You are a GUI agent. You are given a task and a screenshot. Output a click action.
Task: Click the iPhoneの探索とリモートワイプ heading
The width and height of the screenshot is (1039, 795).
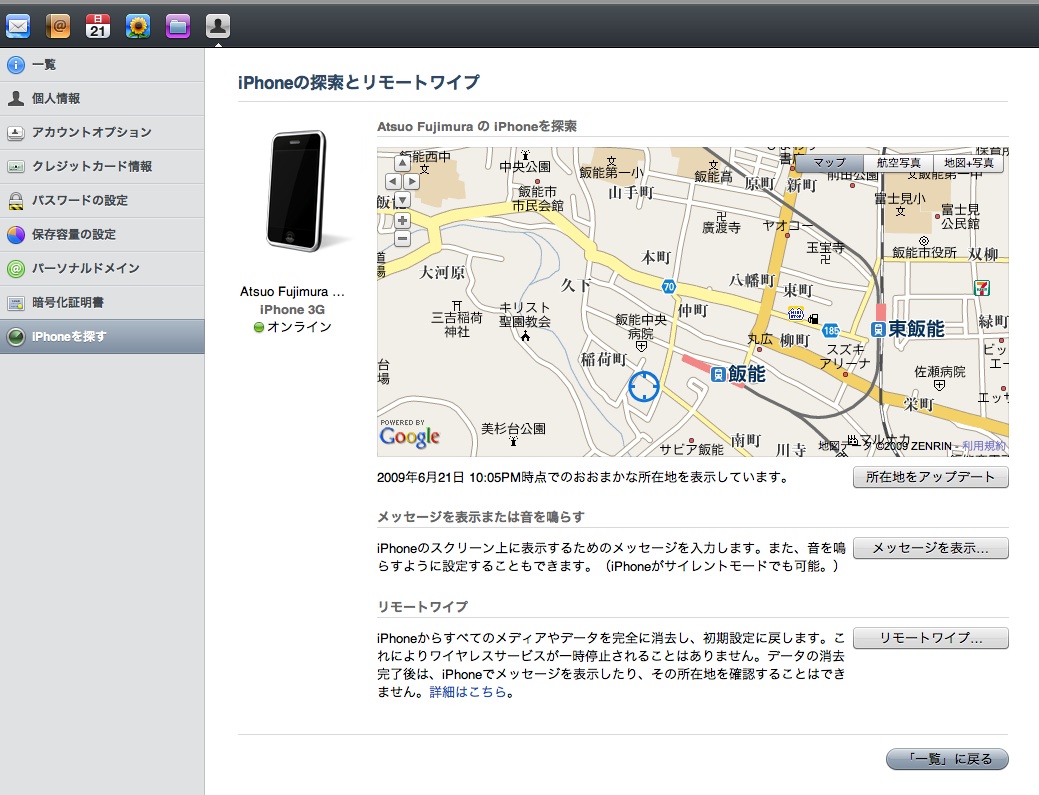[x=358, y=82]
